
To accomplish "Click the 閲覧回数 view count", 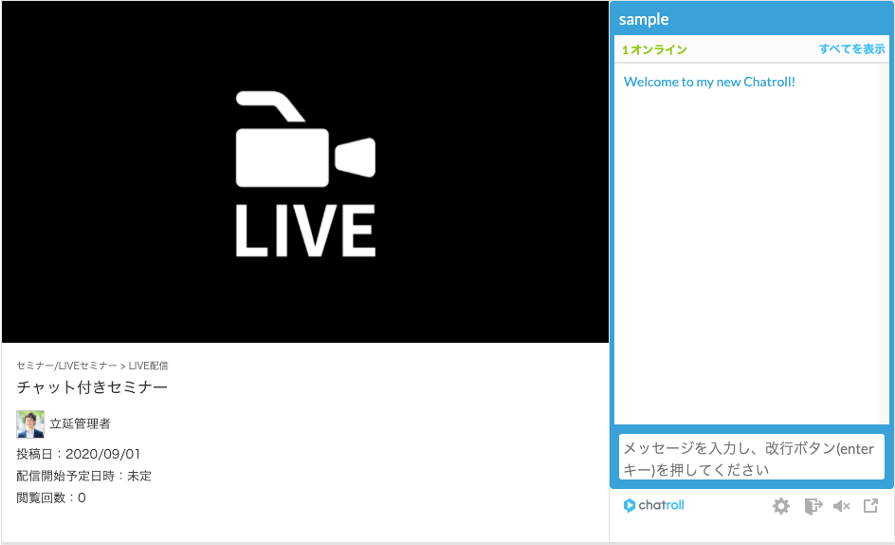I will pos(51,497).
